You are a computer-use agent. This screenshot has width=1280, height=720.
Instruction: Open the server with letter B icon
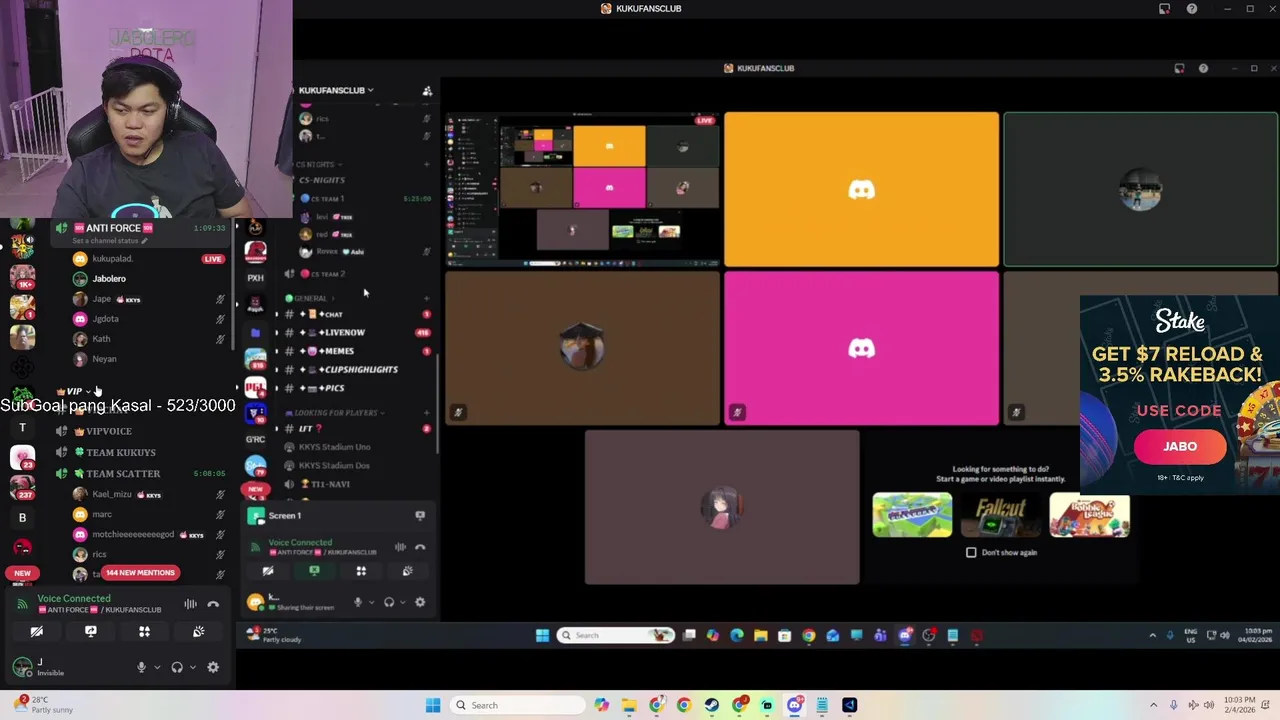(x=22, y=517)
